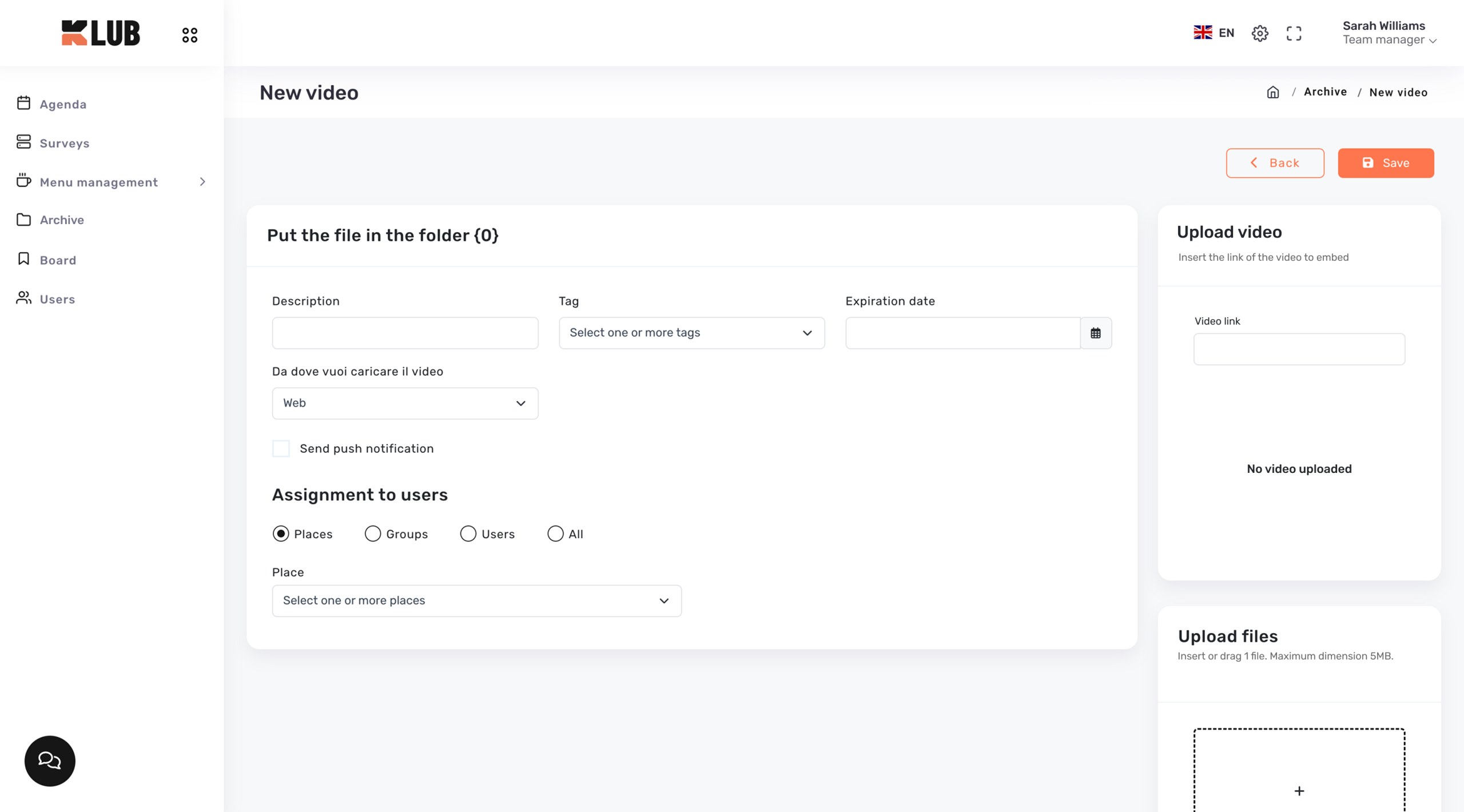Click into the Video link field
This screenshot has width=1464, height=812.
coord(1299,349)
